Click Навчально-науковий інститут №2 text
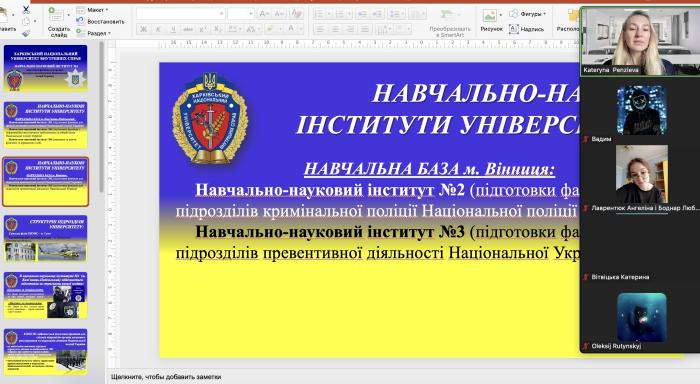The width and height of the screenshot is (700, 384). (330, 190)
